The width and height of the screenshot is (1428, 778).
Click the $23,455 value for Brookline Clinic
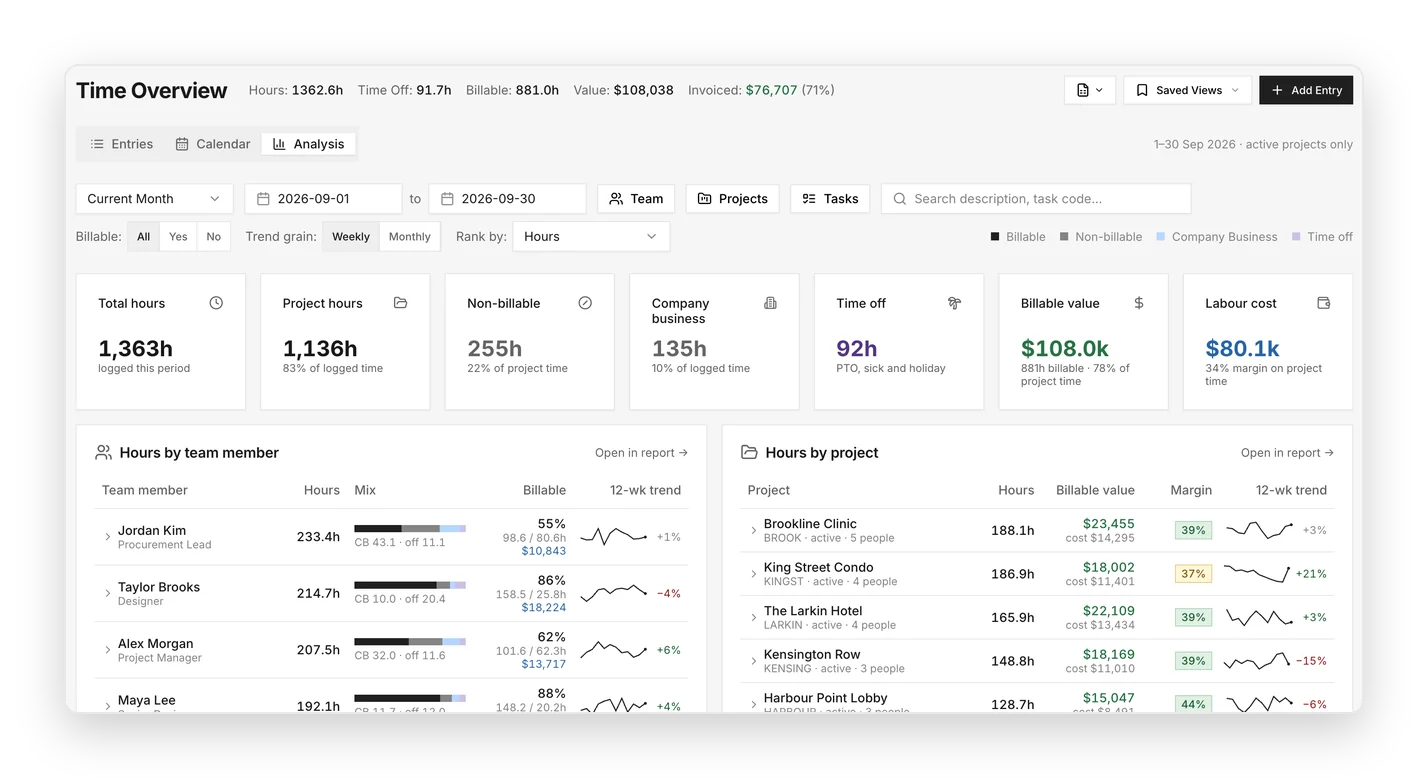[x=1108, y=524]
